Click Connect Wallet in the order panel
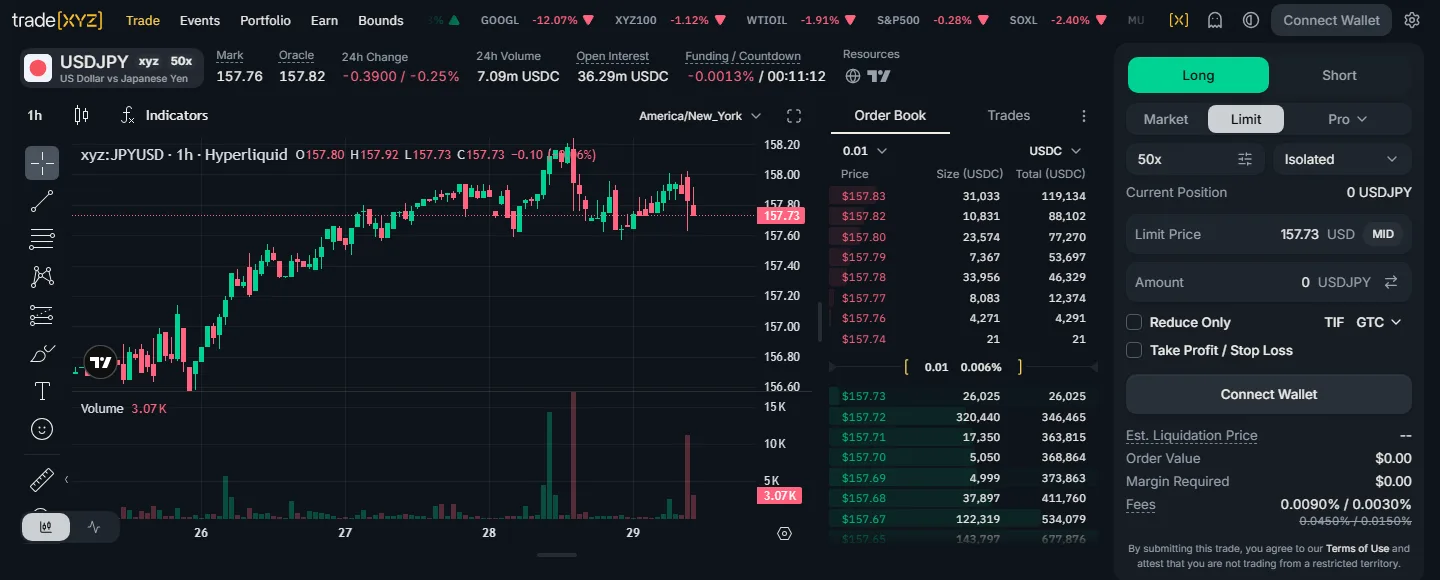1440x580 pixels. [1269, 394]
